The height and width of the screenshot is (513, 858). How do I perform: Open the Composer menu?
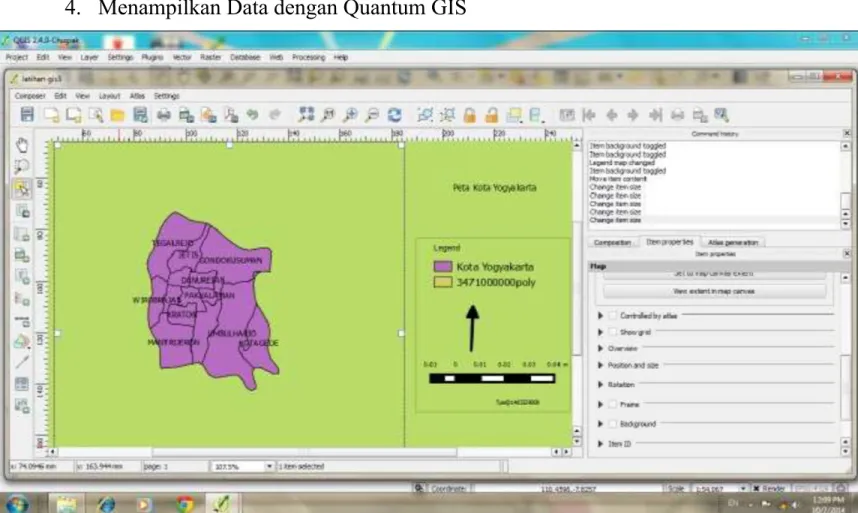coord(30,96)
